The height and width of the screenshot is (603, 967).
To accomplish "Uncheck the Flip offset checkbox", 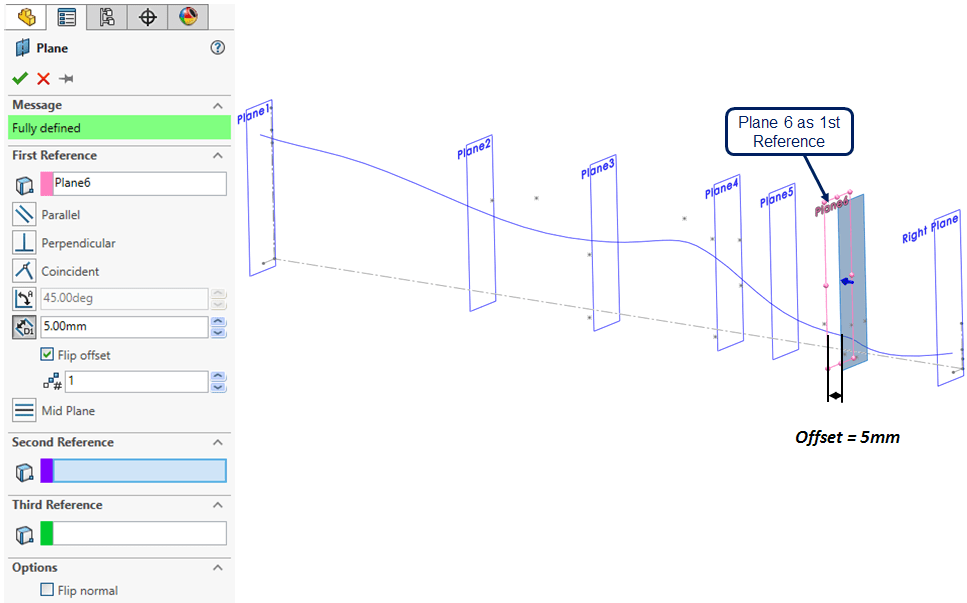I will 47,355.
